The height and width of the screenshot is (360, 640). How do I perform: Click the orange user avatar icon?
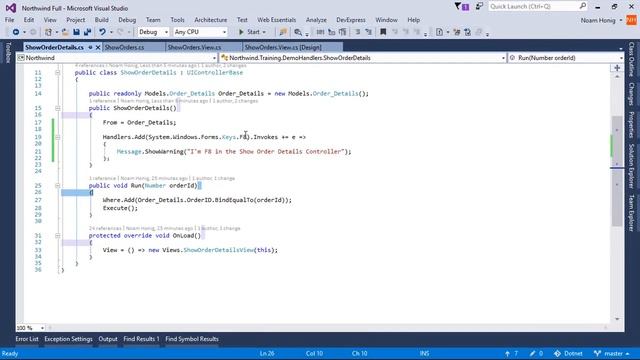pos(631,20)
